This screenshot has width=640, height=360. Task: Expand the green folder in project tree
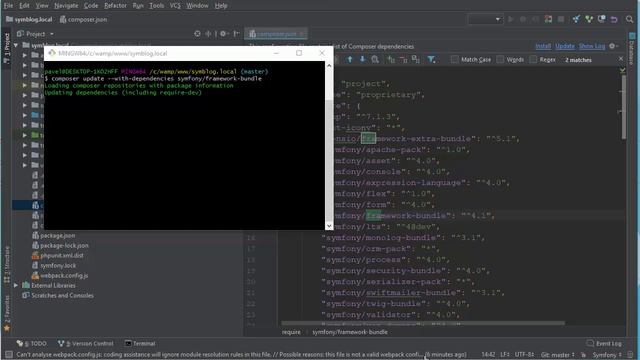point(25,135)
